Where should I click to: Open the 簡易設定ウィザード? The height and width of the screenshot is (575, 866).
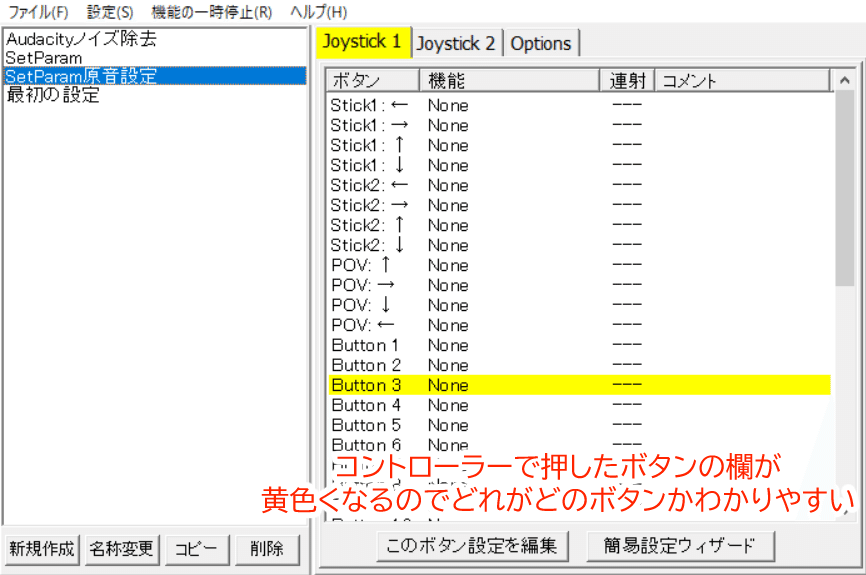click(679, 546)
